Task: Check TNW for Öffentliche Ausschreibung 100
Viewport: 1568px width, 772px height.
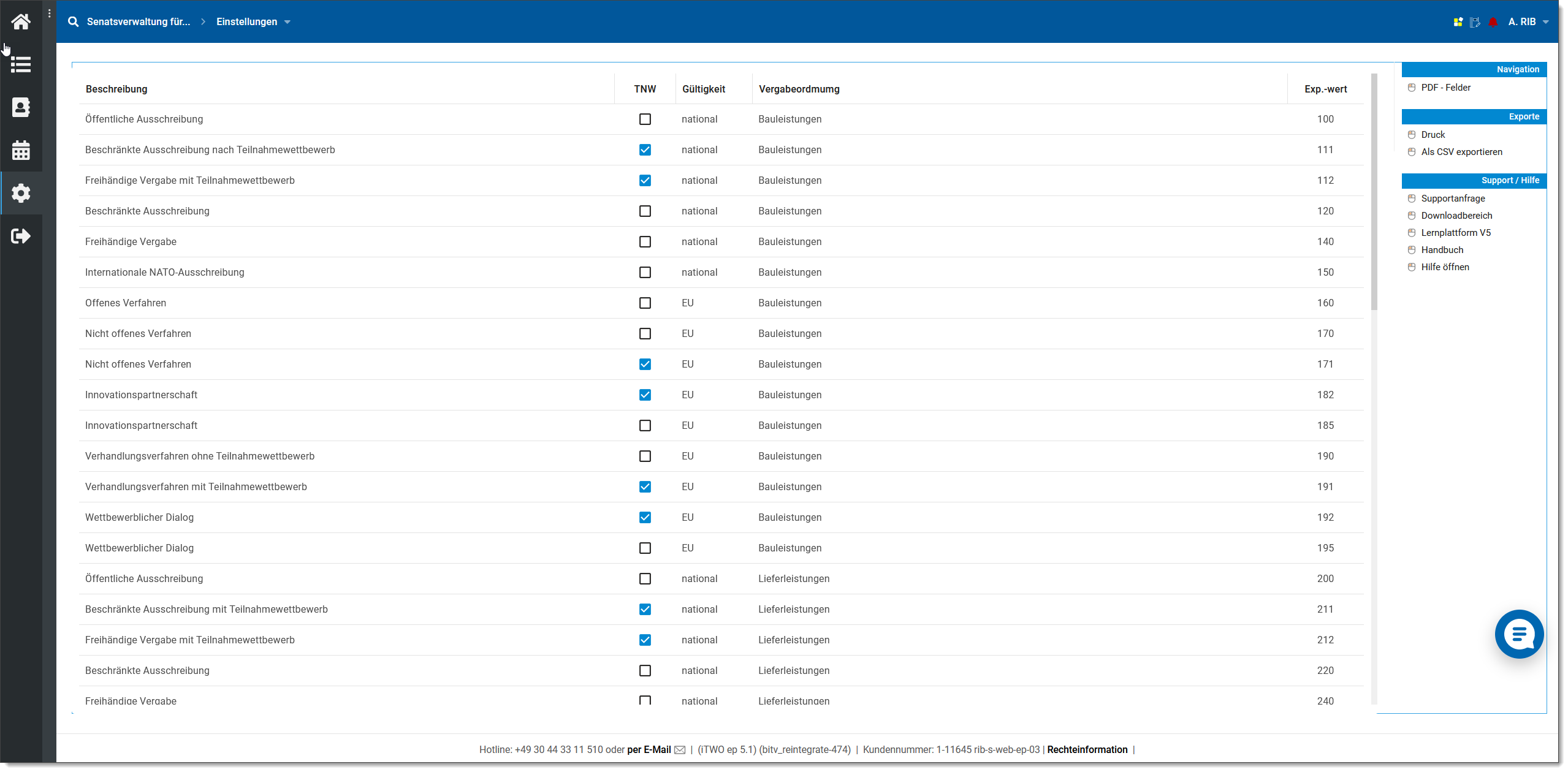Action: (645, 119)
